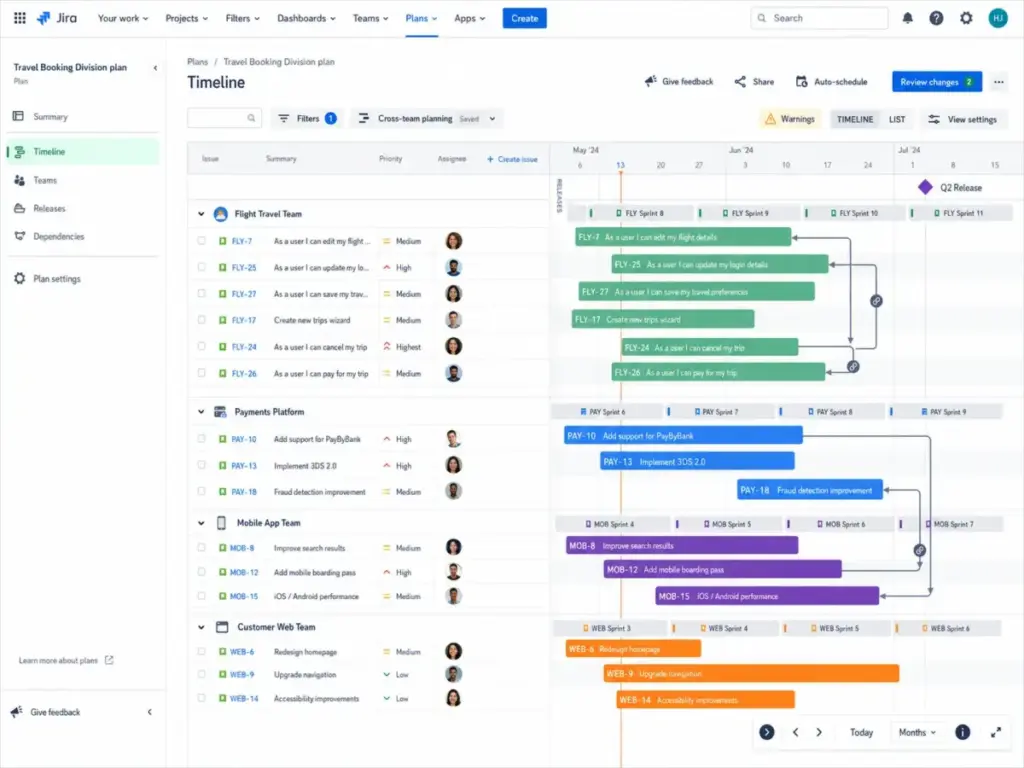Collapse the Customer Web Team group
The height and width of the screenshot is (768, 1024).
(x=201, y=627)
